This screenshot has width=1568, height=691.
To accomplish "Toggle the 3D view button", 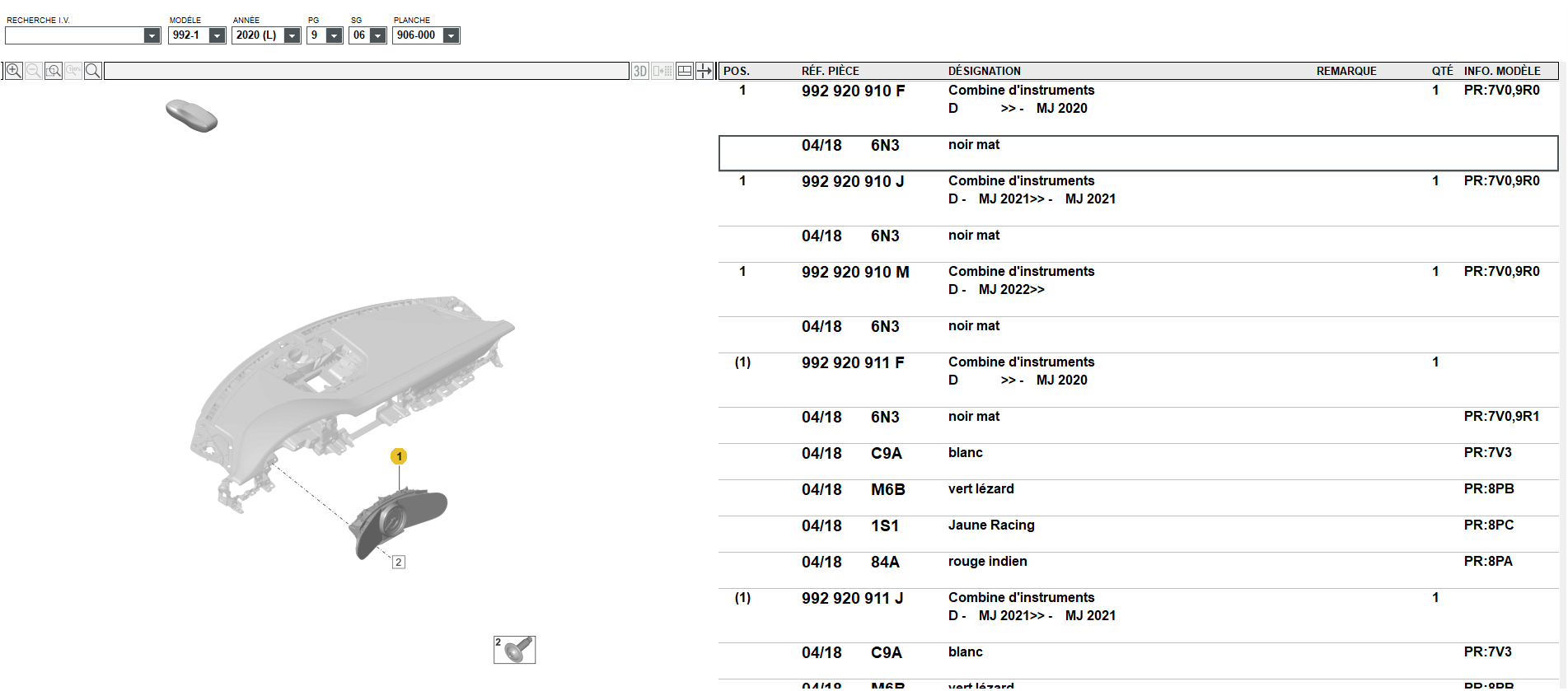I will click(640, 71).
